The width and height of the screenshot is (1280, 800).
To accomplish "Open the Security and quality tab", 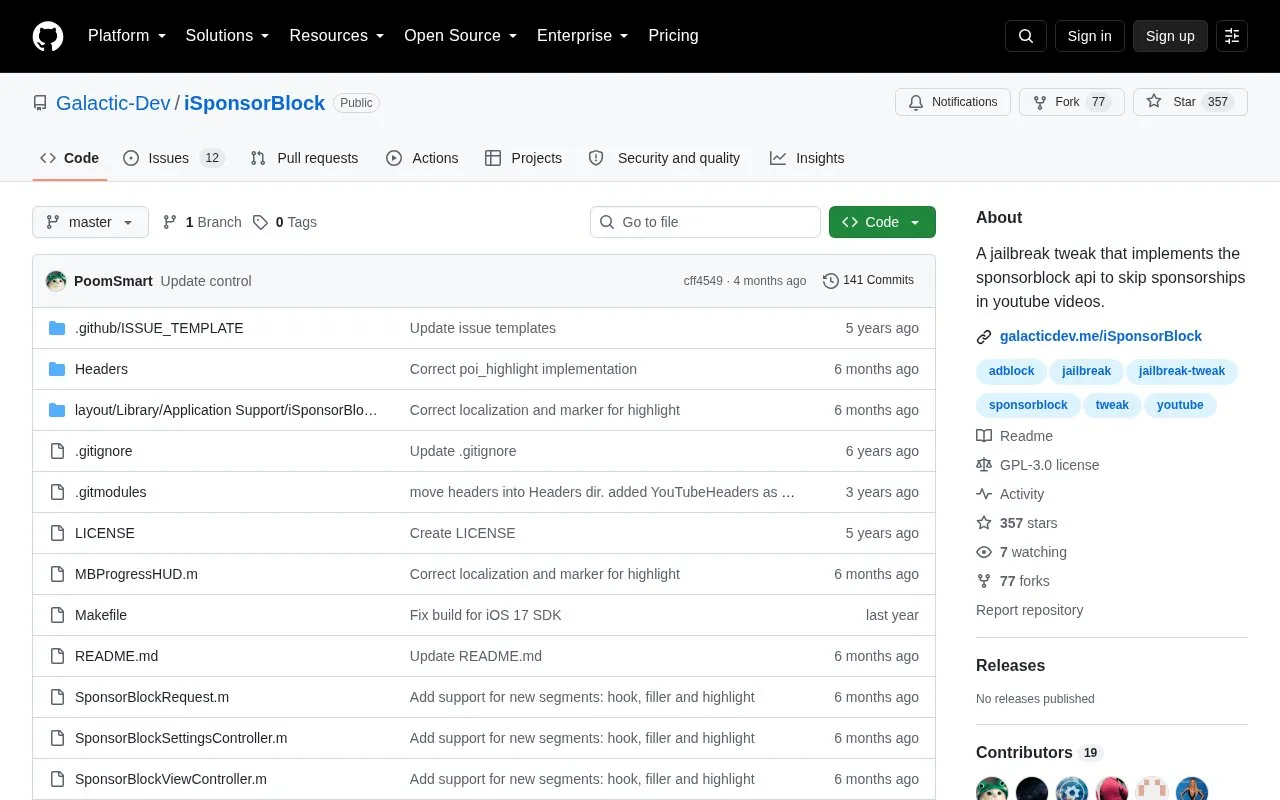I will coord(664,158).
